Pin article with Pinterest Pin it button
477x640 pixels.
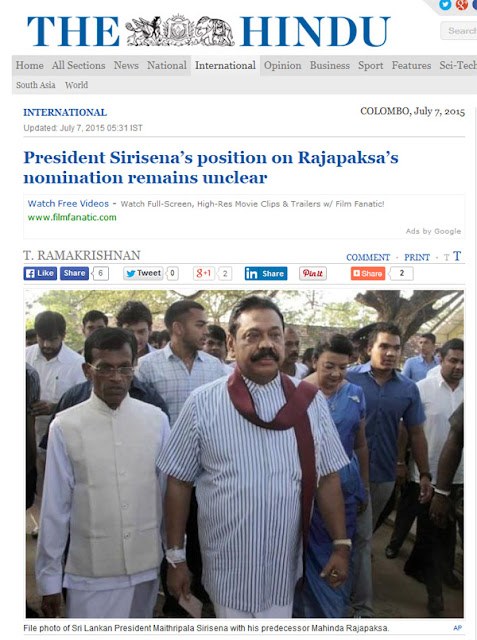313,273
